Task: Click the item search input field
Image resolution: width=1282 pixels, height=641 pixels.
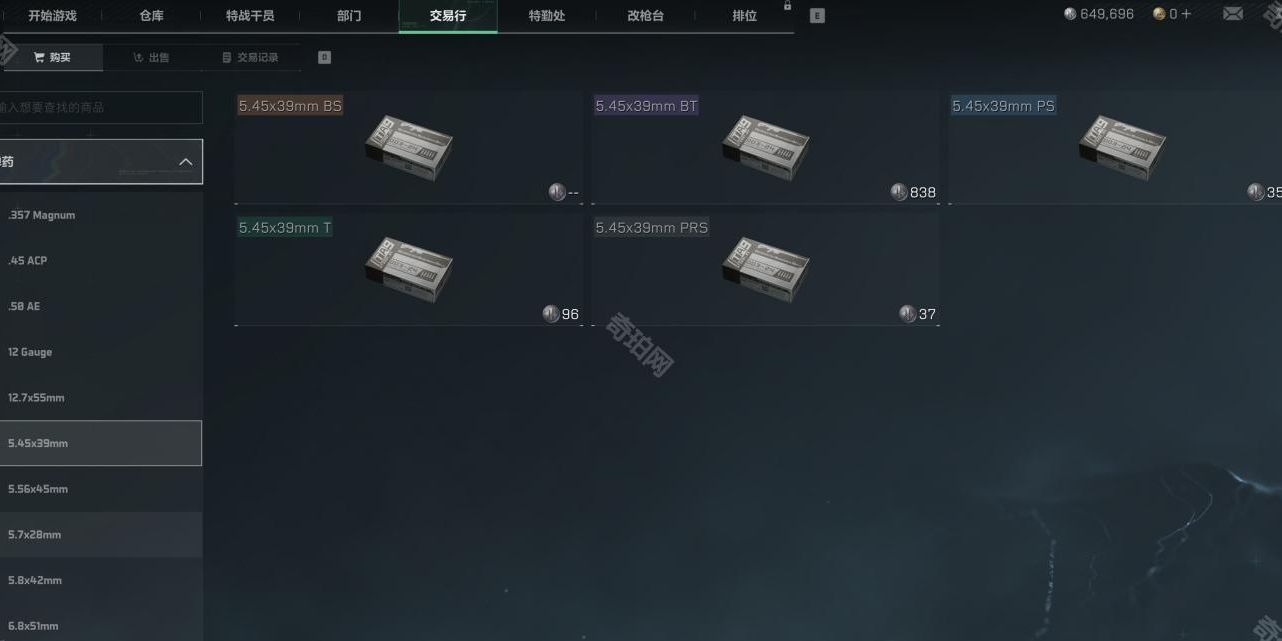Action: [100, 107]
